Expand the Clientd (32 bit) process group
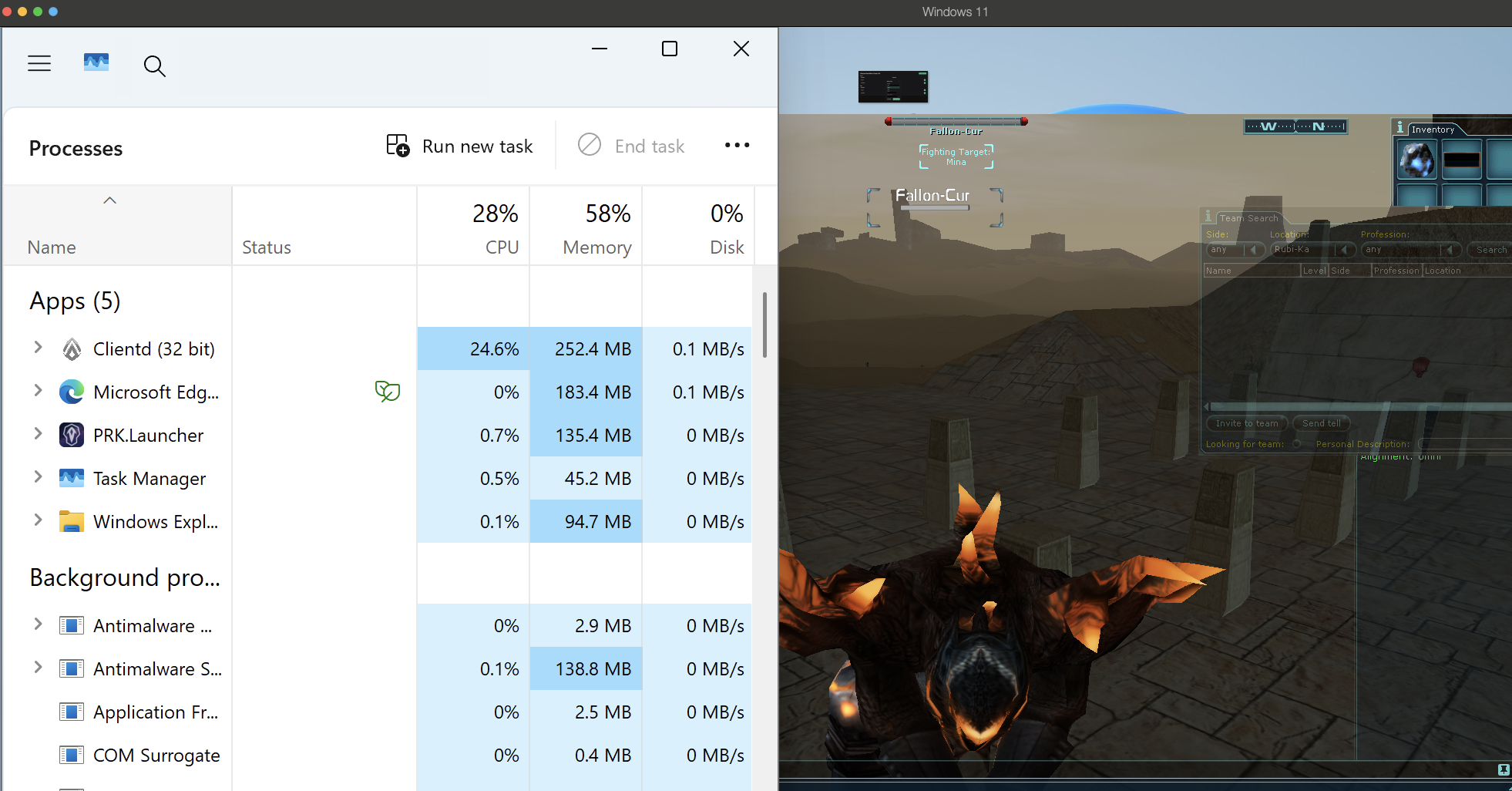The height and width of the screenshot is (791, 1512). pyautogui.click(x=38, y=348)
